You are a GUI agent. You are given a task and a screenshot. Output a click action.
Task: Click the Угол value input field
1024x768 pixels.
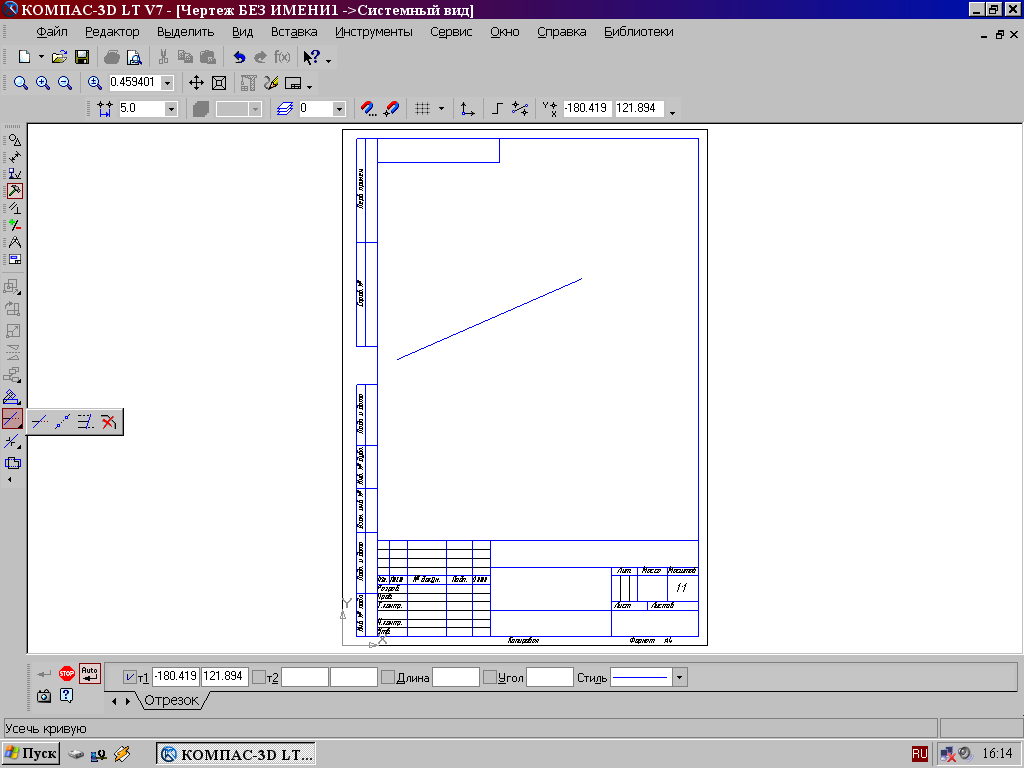tap(550, 677)
